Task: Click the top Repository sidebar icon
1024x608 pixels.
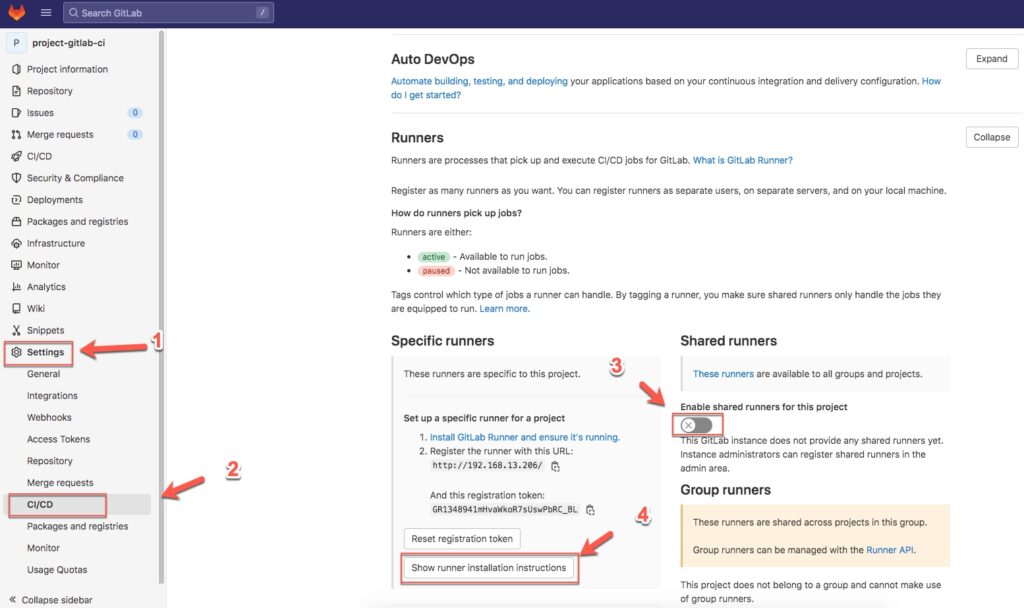Action: coord(16,91)
